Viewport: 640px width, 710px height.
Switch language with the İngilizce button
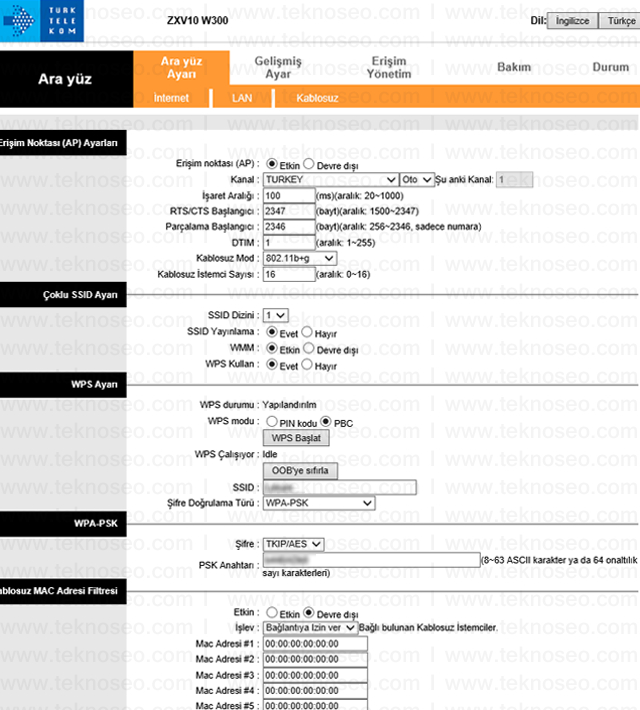[x=572, y=21]
